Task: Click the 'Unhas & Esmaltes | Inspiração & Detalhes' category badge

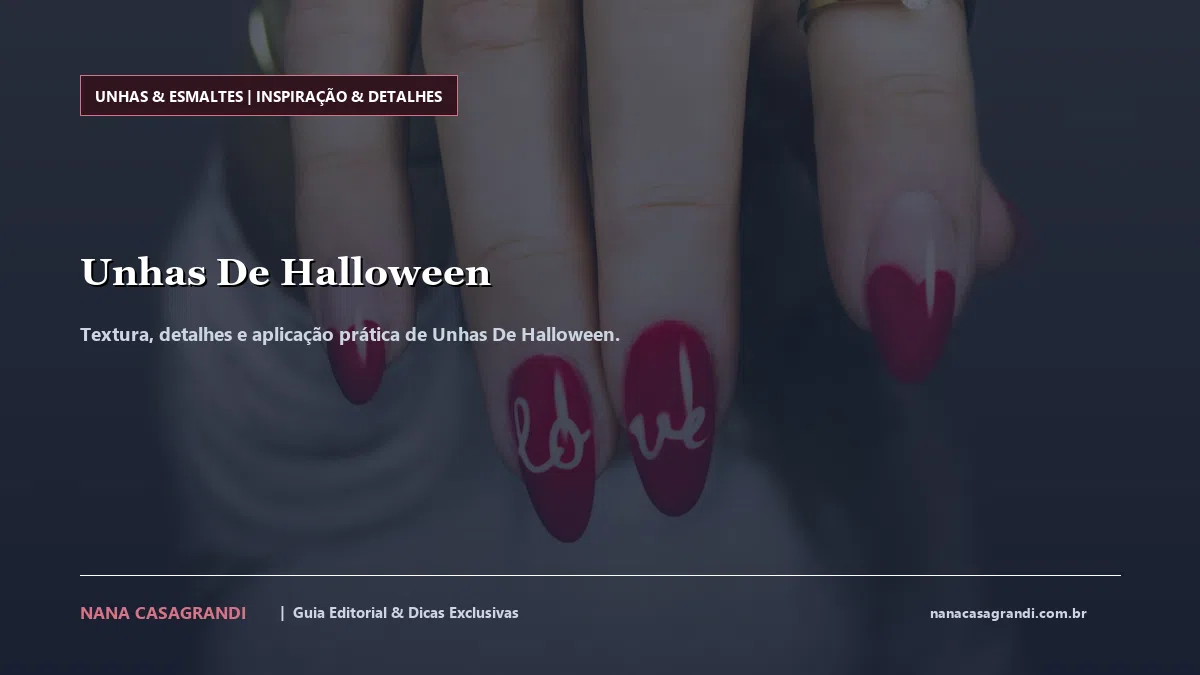Action: (x=269, y=96)
